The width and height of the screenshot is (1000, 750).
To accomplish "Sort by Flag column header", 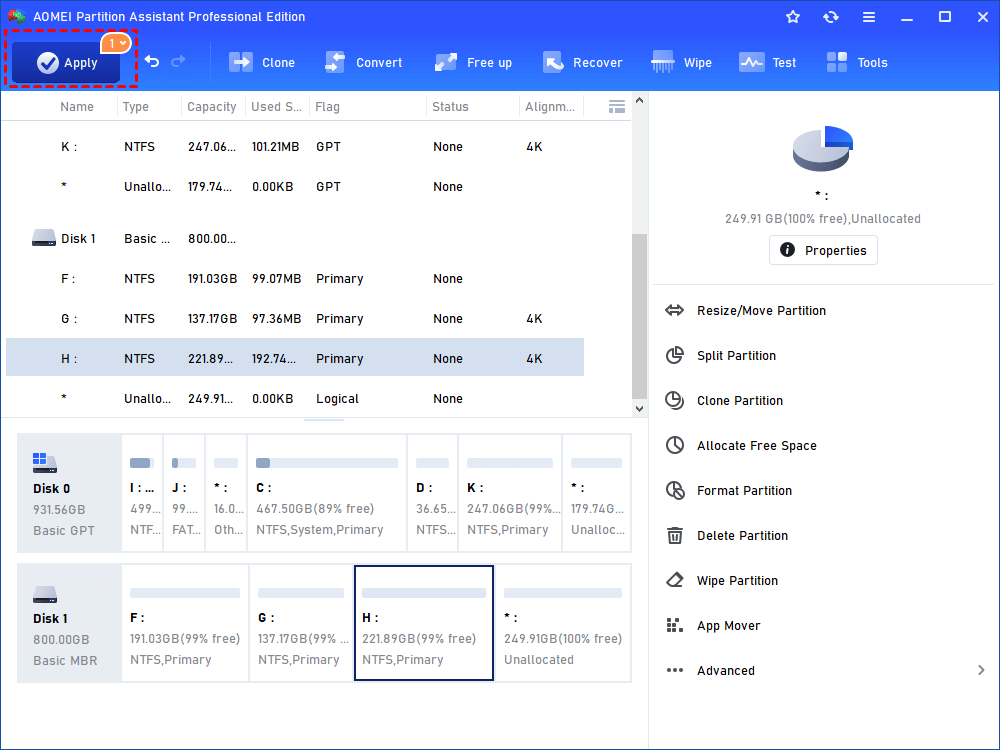I will (x=327, y=107).
